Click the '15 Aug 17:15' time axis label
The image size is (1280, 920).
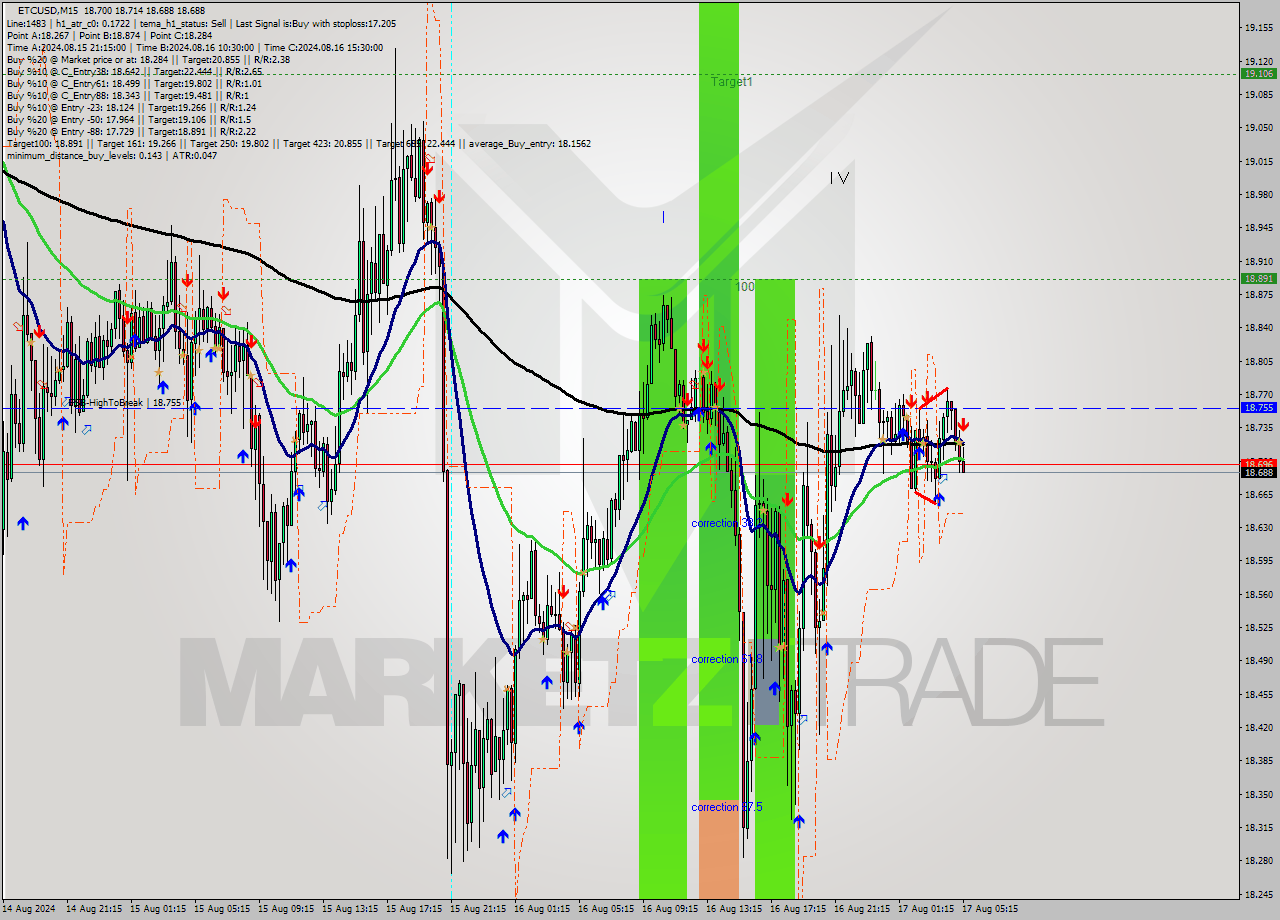[414, 909]
